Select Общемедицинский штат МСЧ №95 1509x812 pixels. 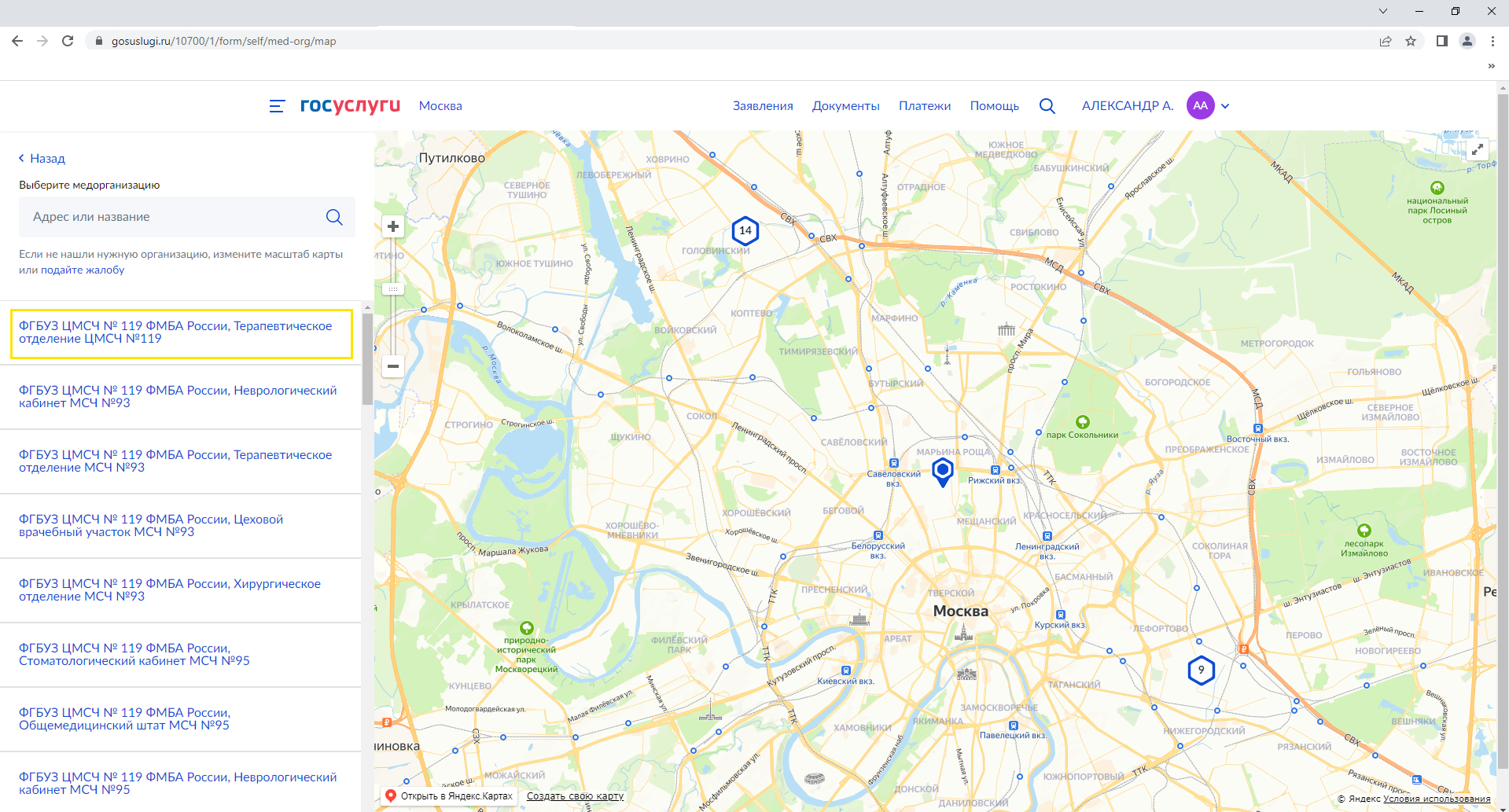pyautogui.click(x=180, y=719)
